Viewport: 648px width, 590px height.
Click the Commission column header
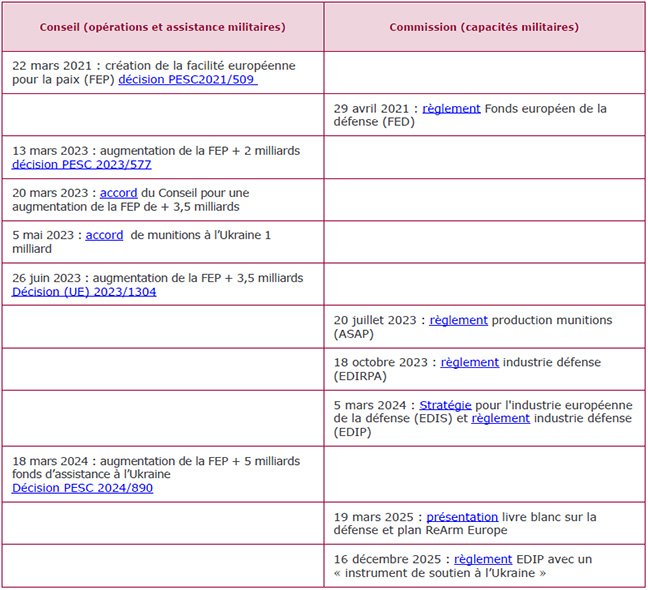484,27
